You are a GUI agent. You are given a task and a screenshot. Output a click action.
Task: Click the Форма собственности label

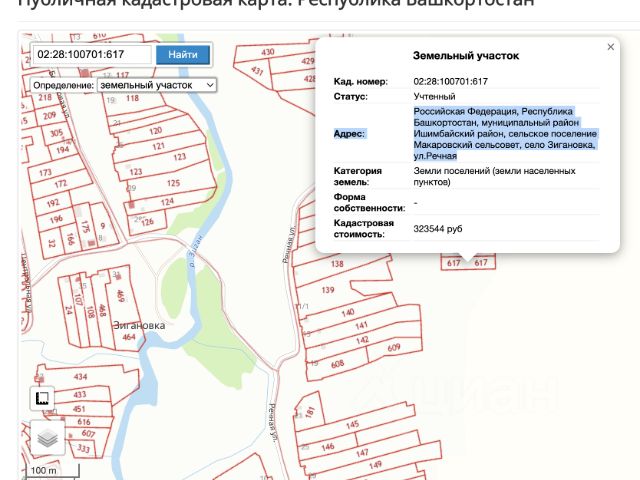pyautogui.click(x=369, y=202)
